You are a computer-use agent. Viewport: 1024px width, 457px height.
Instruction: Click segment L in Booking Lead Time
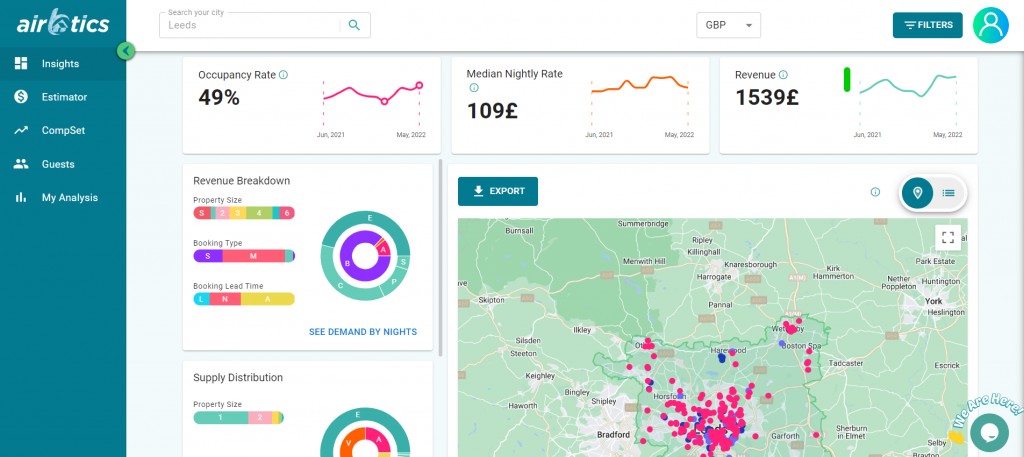(x=200, y=299)
